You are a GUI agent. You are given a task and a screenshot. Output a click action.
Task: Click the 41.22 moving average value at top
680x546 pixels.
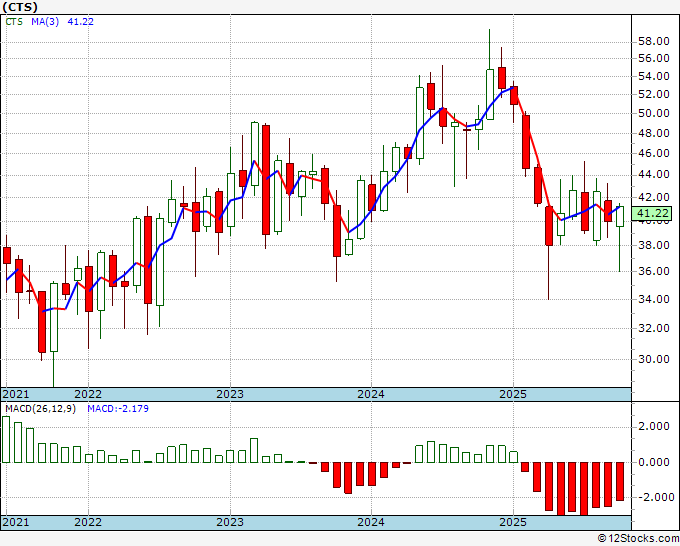click(x=80, y=21)
